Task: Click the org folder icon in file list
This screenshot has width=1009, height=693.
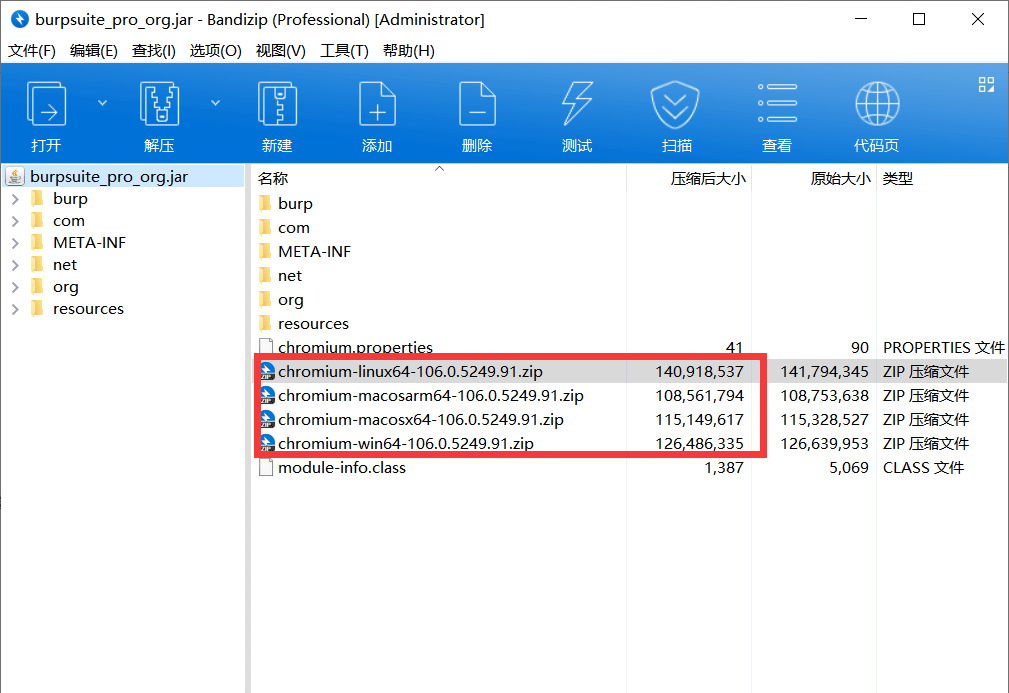Action: tap(265, 299)
